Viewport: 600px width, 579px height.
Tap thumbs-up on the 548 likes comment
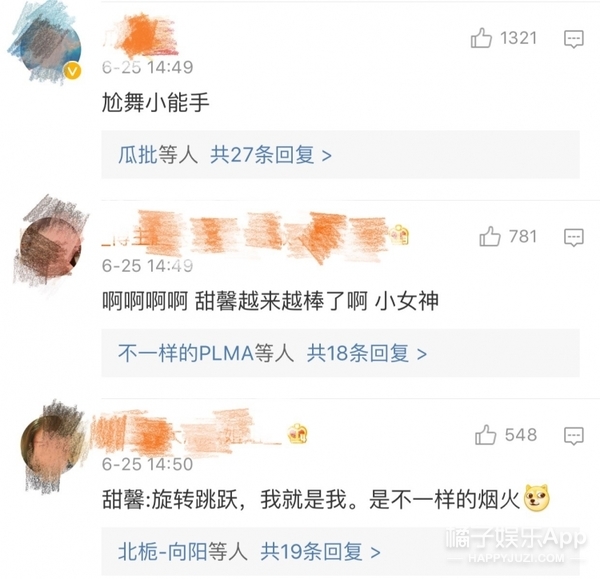click(x=485, y=435)
